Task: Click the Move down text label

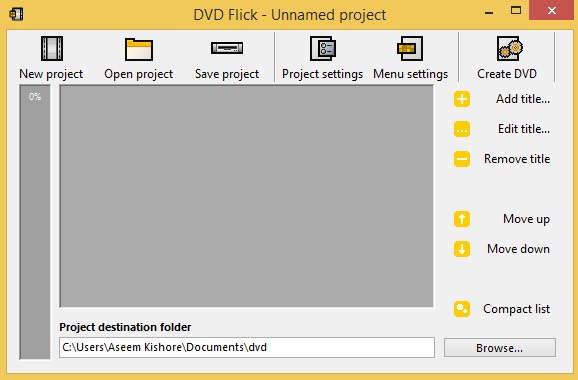Action: pyautogui.click(x=518, y=249)
